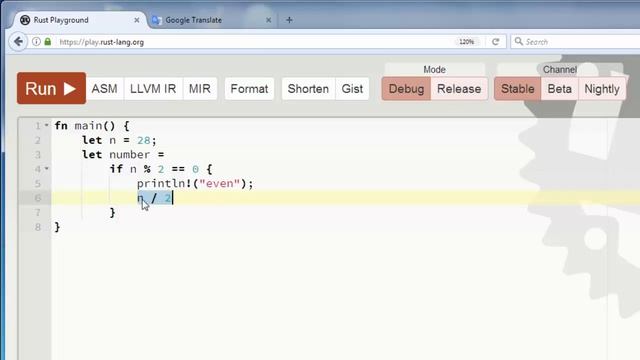Image resolution: width=640 pixels, height=360 pixels.
Task: Focus the address bar URL
Action: tap(101, 42)
